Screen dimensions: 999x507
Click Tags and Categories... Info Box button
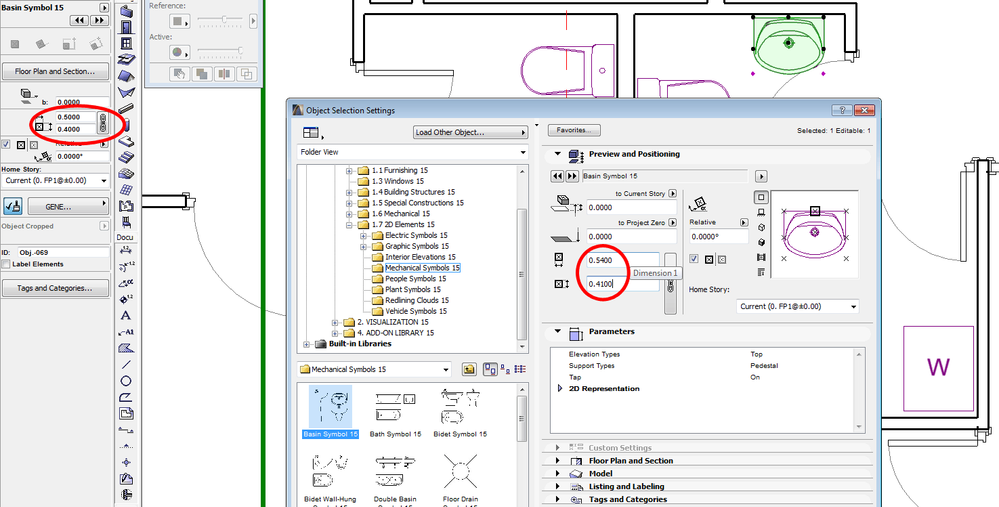(55, 288)
